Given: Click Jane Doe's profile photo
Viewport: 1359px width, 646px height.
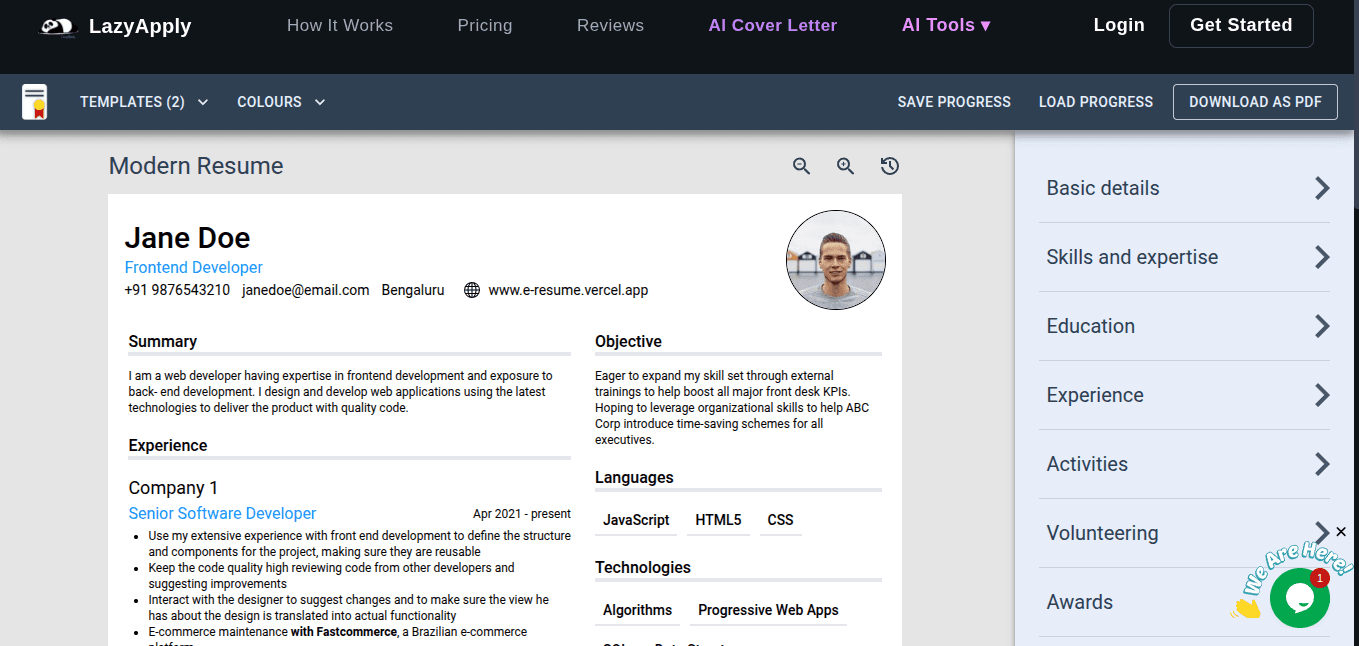Looking at the screenshot, I should 836,260.
